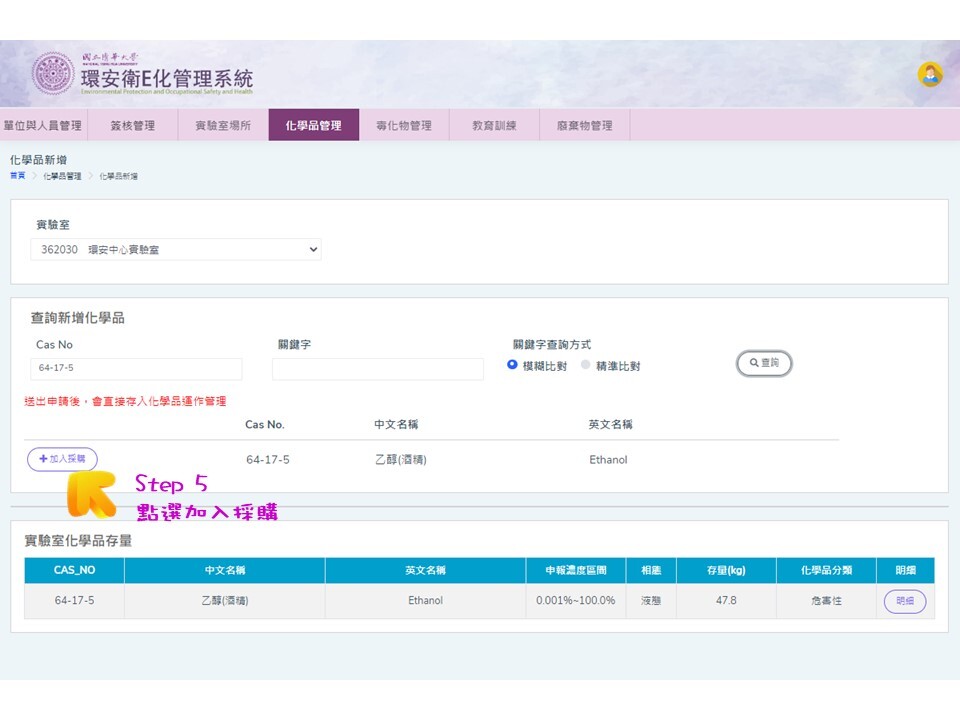
Task: Select the 精準比對 radio option
Action: pos(586,365)
